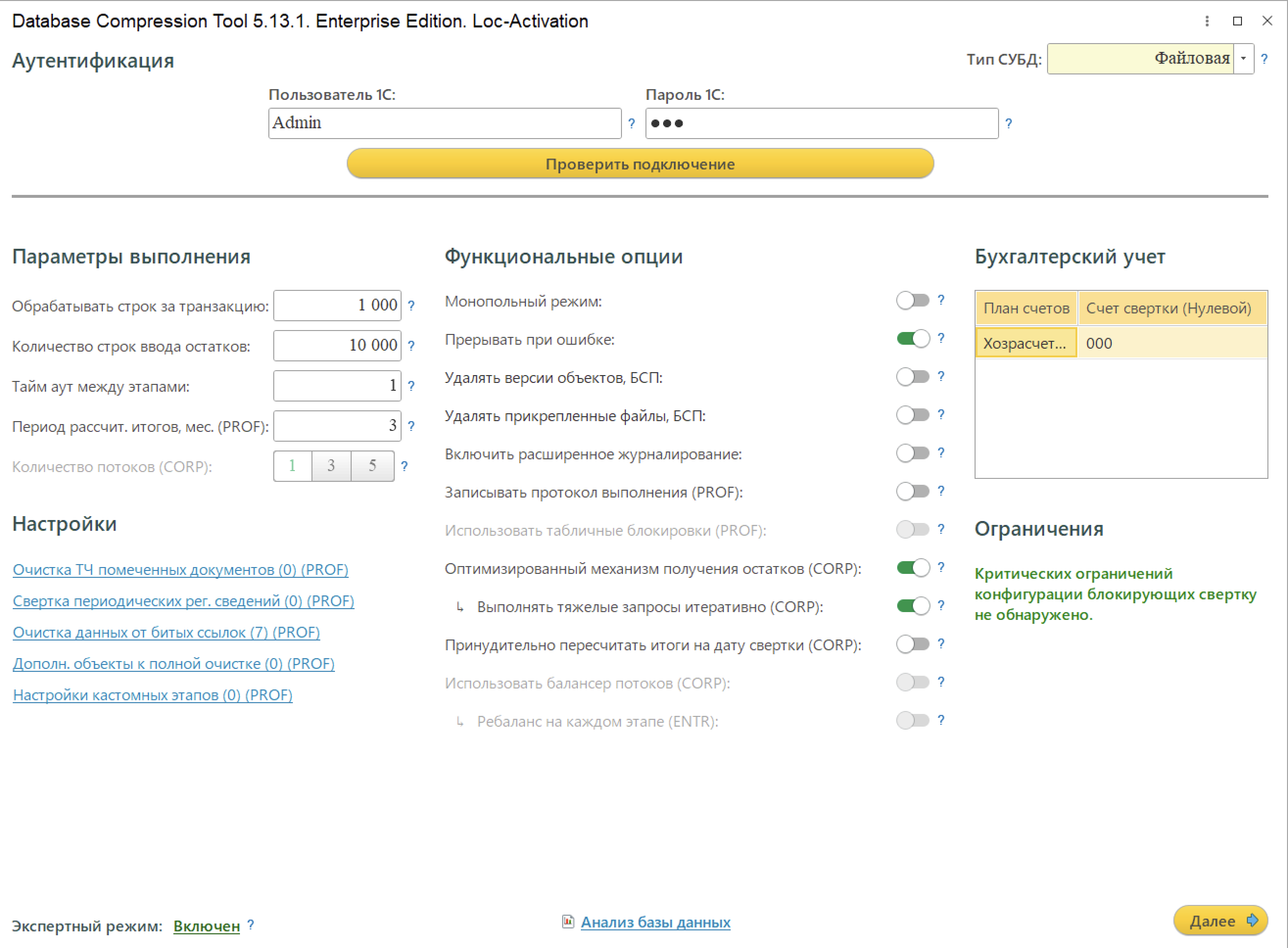
Task: Click help icon next to Тип СУБД
Action: coord(1264,59)
